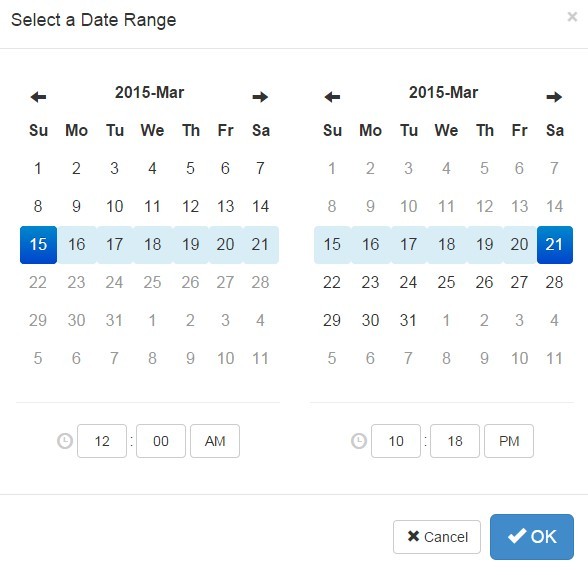Viewport: 588px width, 575px height.
Task: Toggle the start time AM button
Action: [x=215, y=441]
